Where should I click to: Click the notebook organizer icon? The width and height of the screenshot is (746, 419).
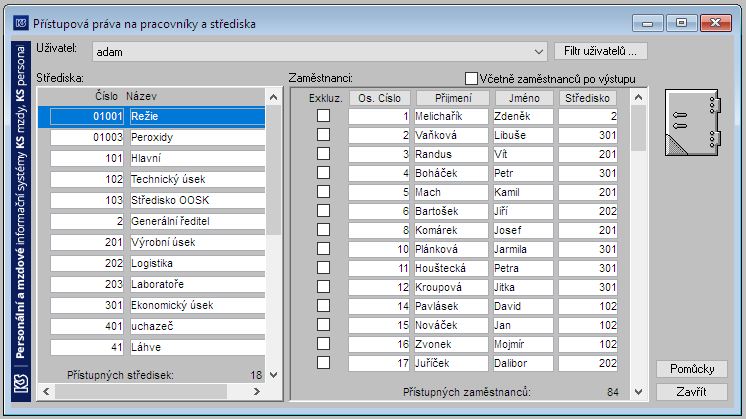coord(693,123)
